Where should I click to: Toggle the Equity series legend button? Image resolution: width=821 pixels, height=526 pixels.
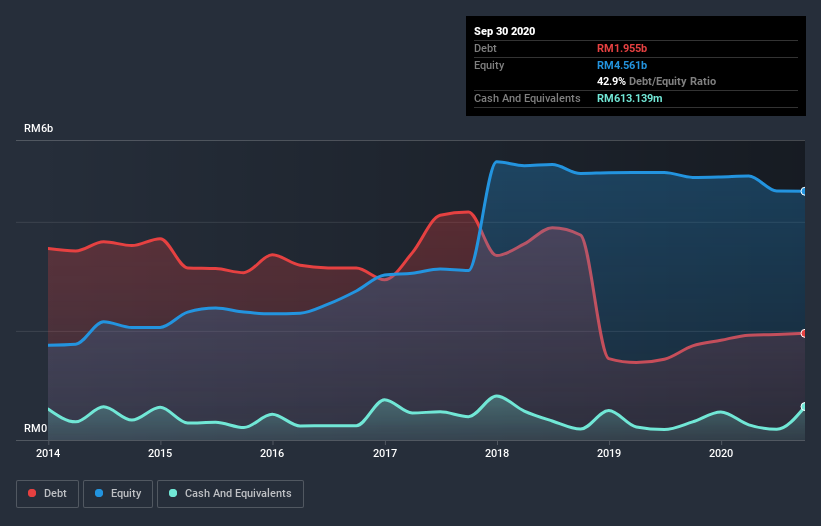coord(118,494)
